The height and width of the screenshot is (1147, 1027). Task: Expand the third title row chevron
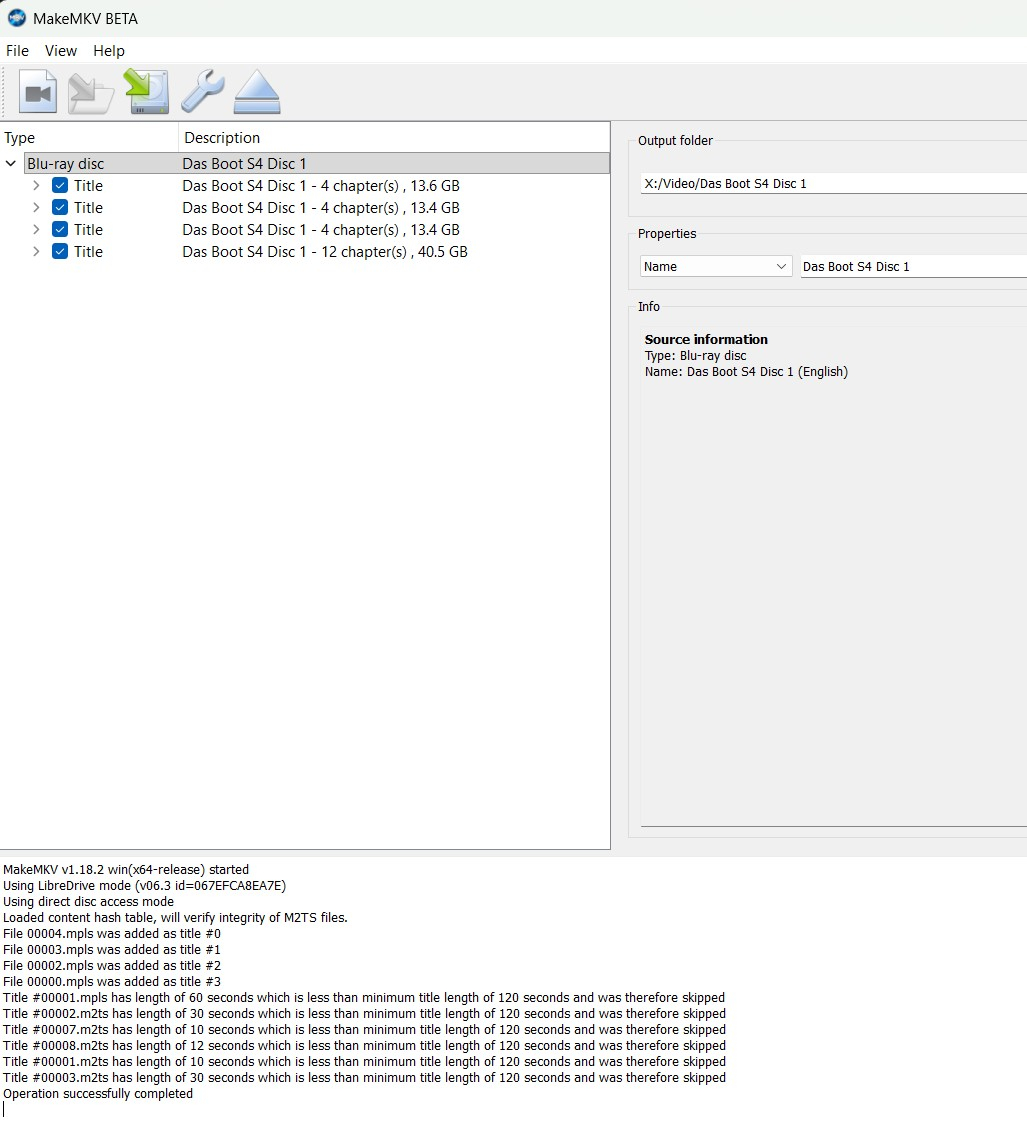(x=36, y=230)
